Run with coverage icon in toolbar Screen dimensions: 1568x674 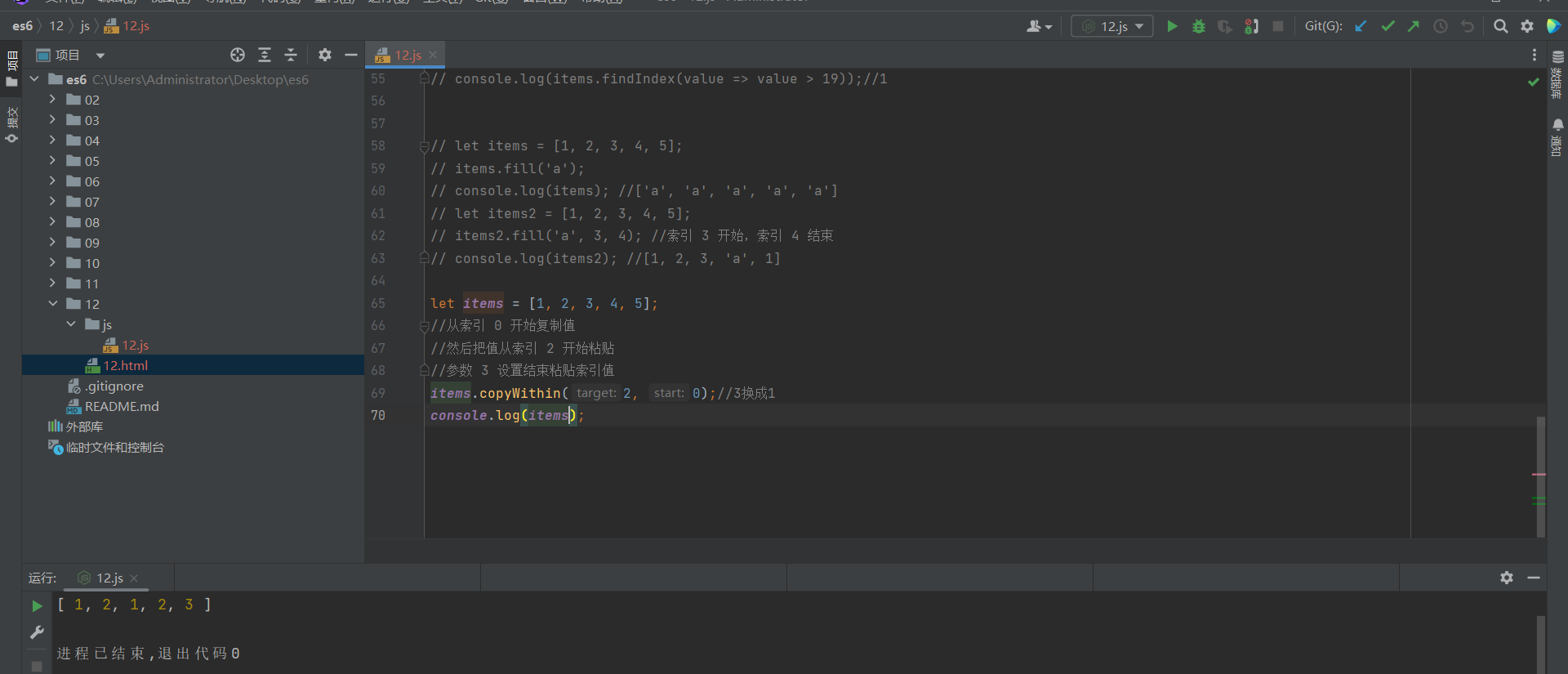[x=1224, y=26]
